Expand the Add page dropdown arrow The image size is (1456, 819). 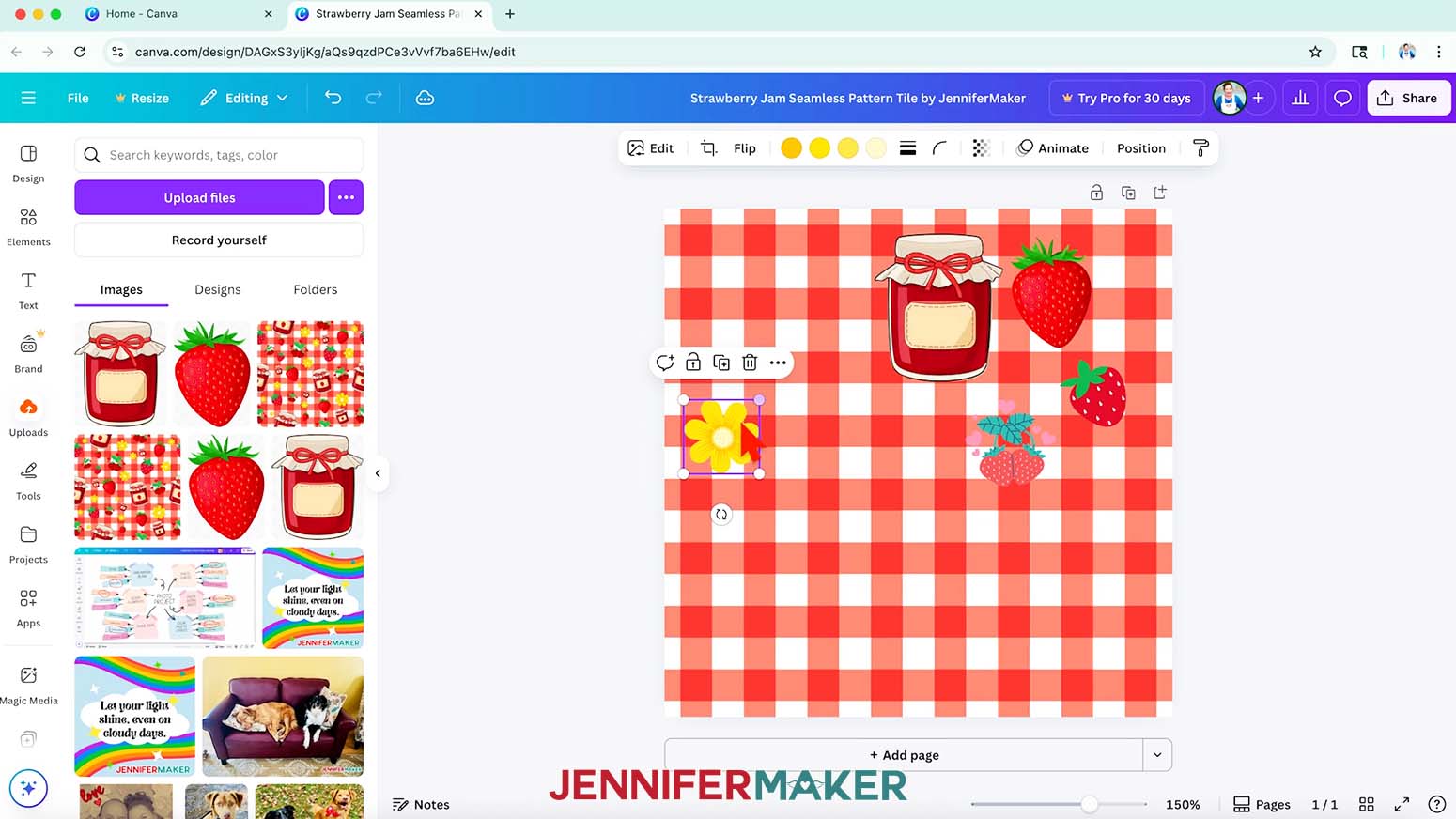tap(1157, 755)
